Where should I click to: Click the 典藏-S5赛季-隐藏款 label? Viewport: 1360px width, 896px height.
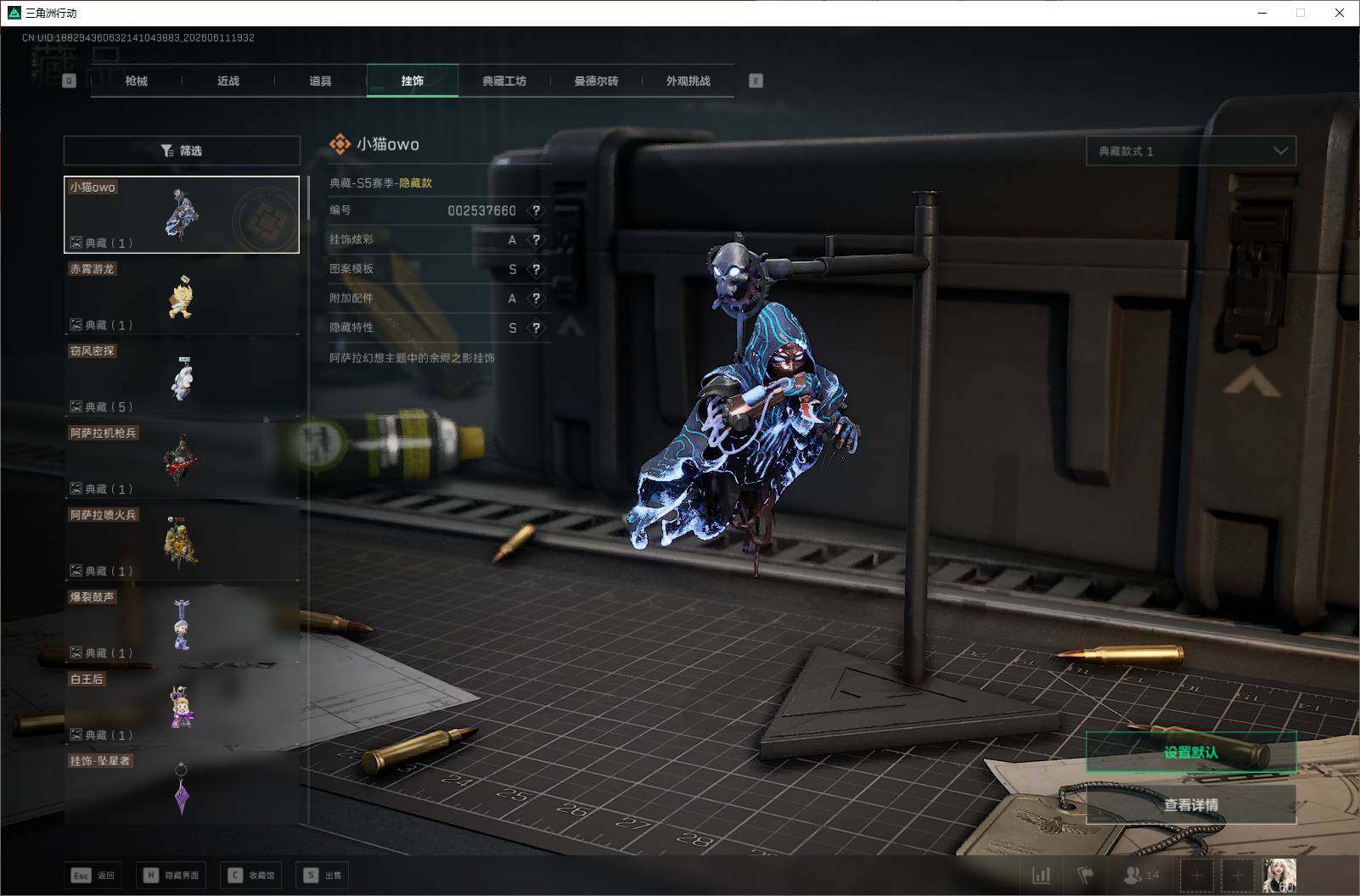(x=380, y=182)
